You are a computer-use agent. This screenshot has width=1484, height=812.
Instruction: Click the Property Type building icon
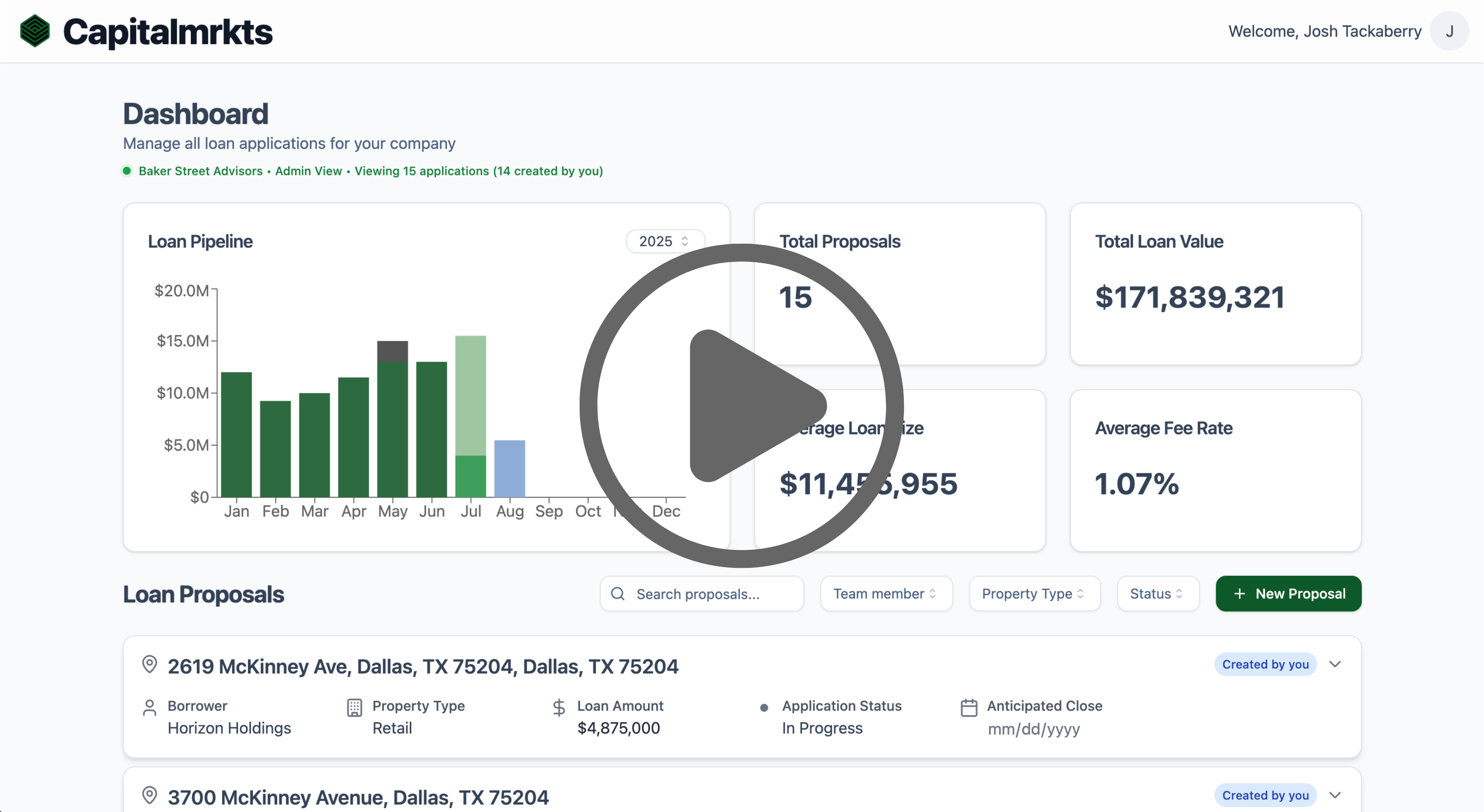pos(355,708)
